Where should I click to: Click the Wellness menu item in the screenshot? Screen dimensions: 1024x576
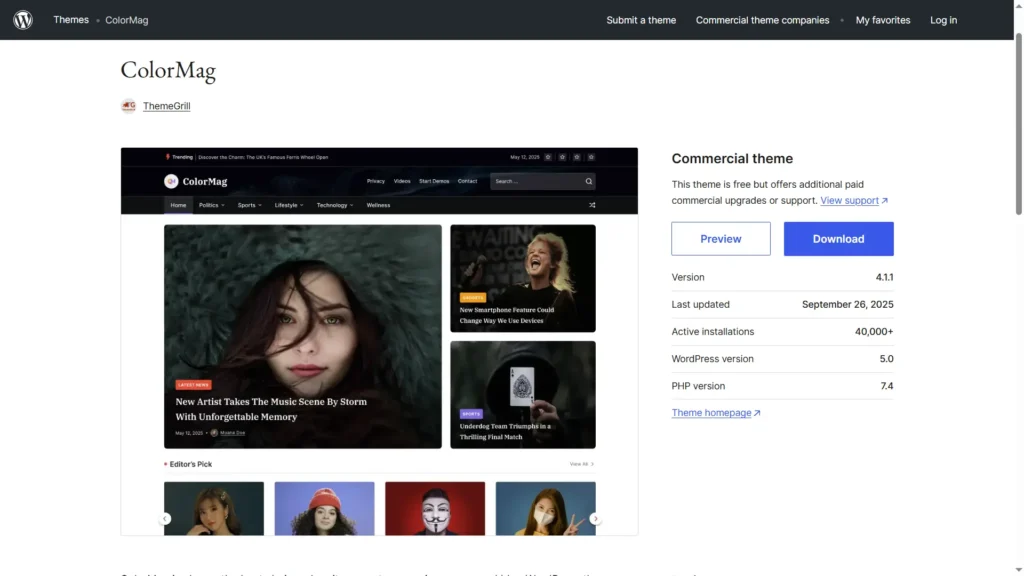pos(378,205)
